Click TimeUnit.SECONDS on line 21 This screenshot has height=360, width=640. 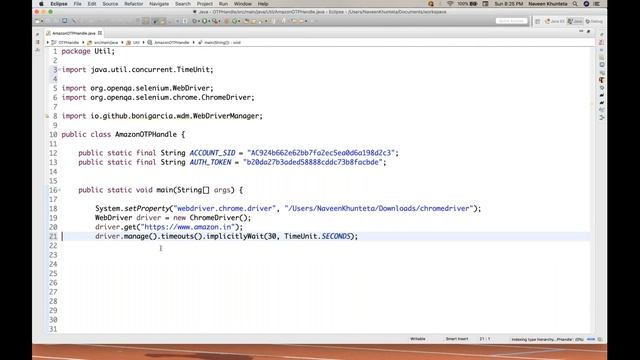[x=318, y=236]
